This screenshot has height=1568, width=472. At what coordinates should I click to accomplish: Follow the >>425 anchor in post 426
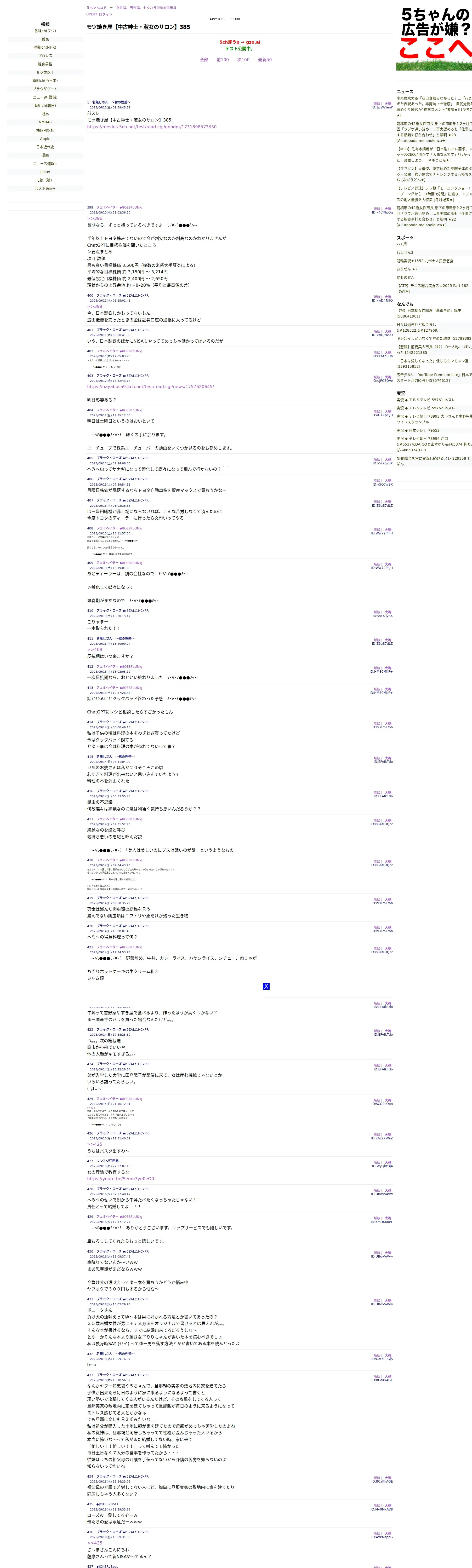coord(94,1144)
